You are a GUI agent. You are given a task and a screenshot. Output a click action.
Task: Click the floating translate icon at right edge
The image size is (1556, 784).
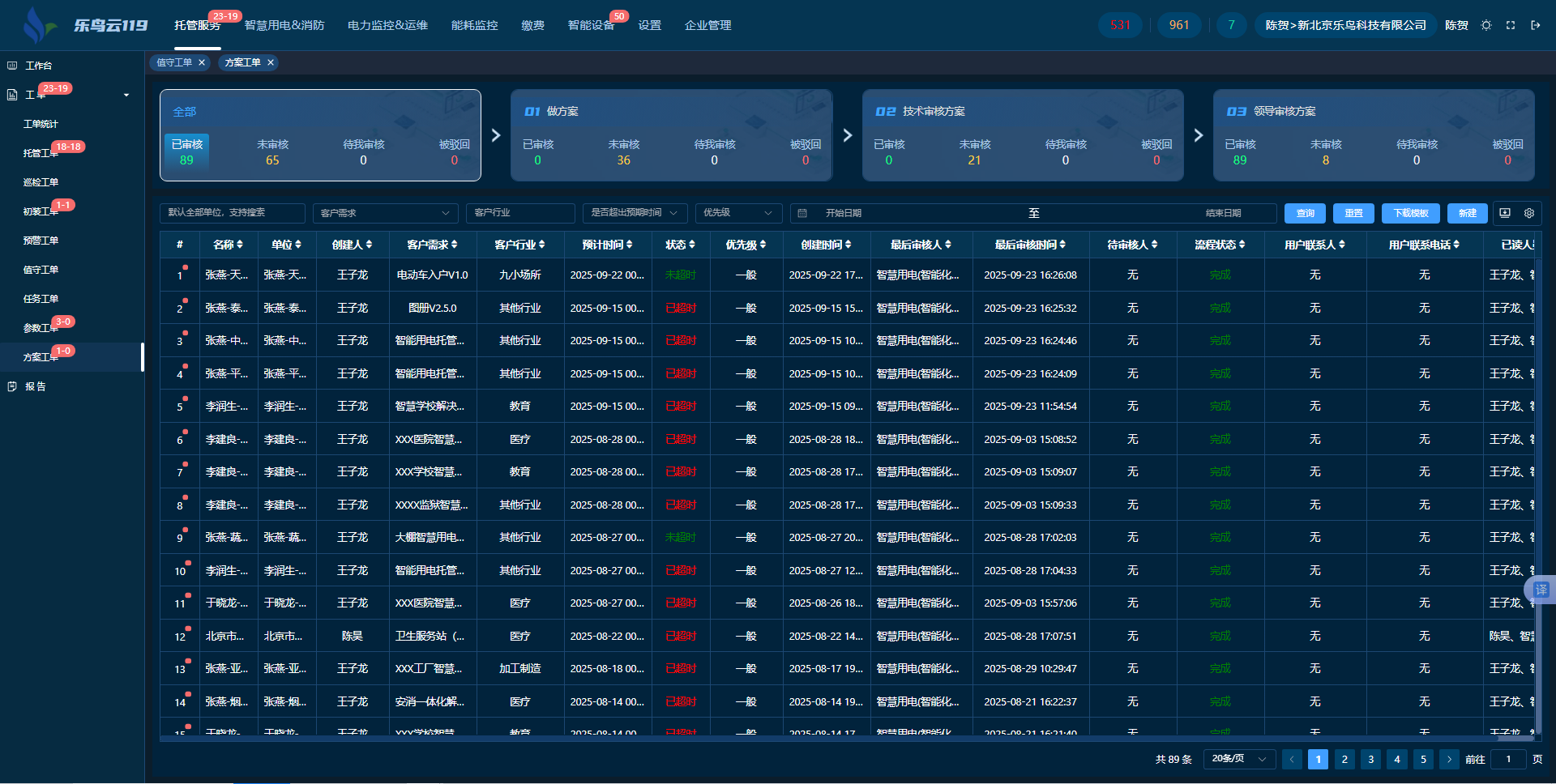tap(1541, 590)
